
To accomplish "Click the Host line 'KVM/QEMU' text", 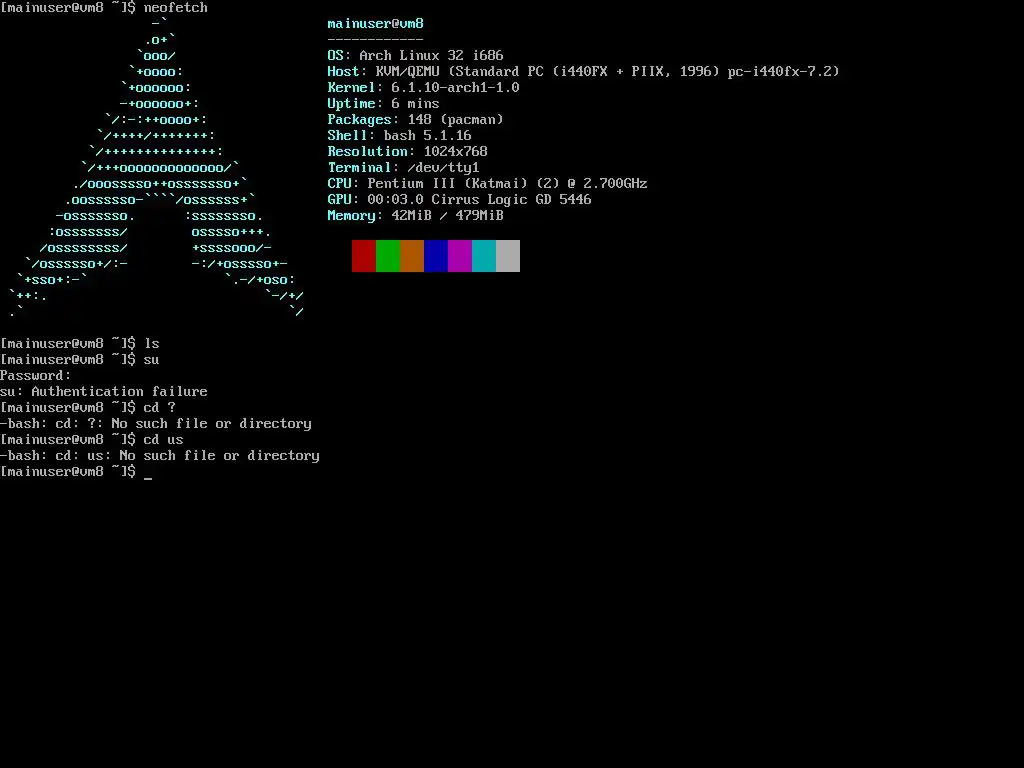I will [x=408, y=71].
